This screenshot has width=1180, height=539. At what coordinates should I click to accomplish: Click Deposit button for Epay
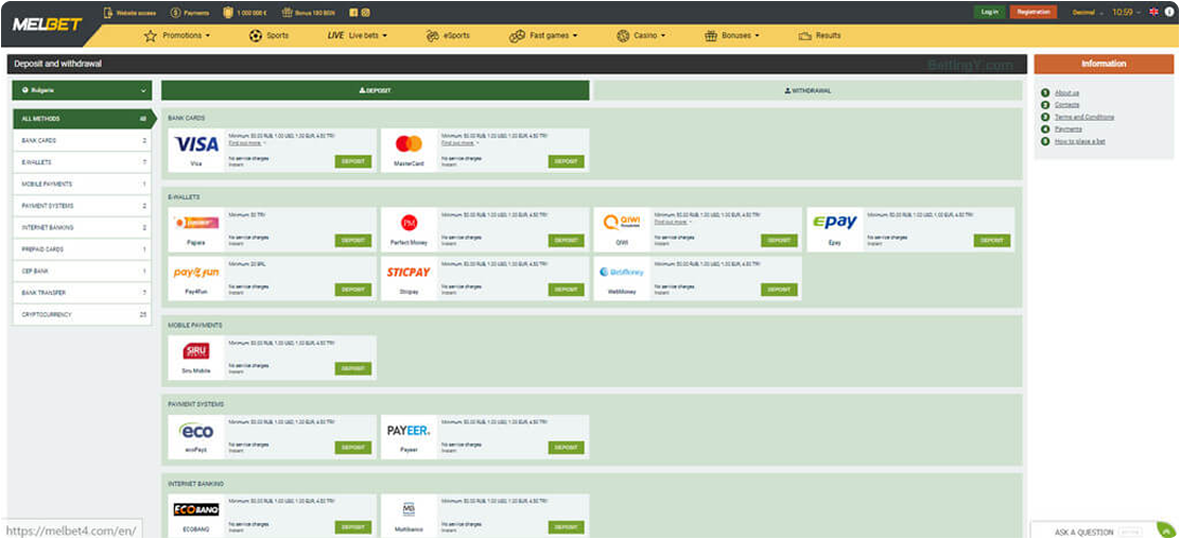point(992,240)
